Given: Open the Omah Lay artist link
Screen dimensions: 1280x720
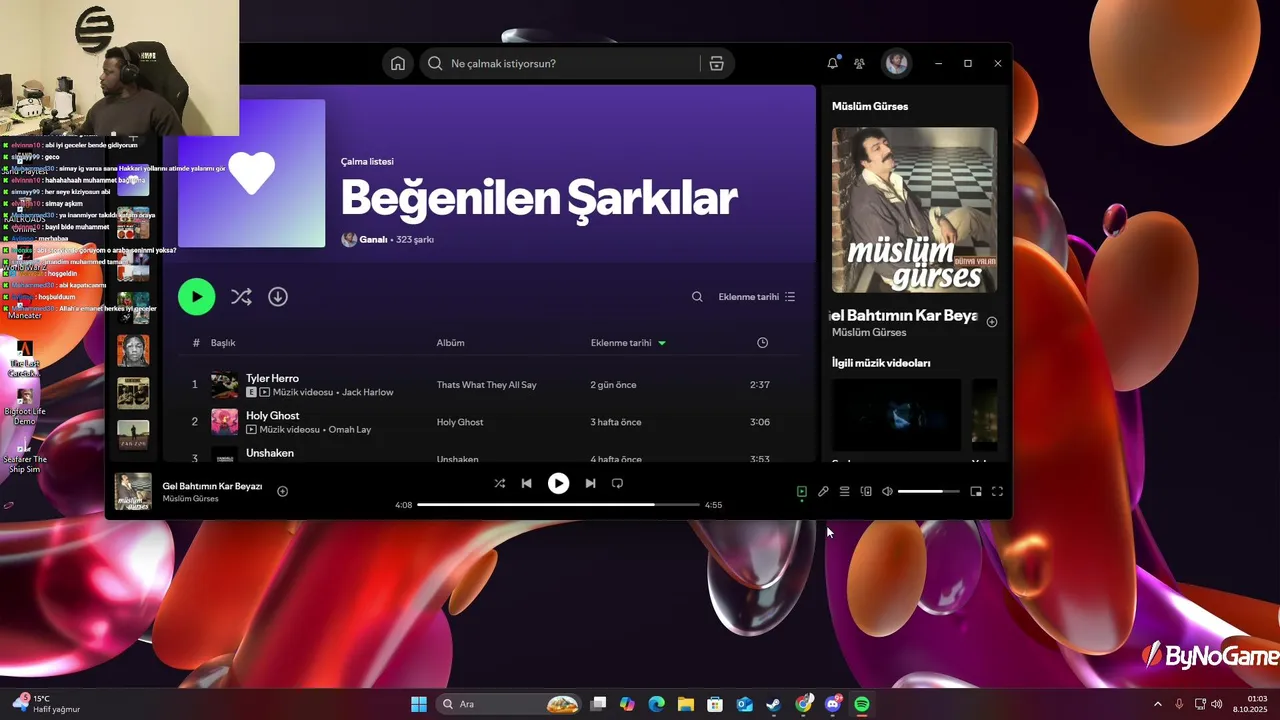Looking at the screenshot, I should [349, 429].
